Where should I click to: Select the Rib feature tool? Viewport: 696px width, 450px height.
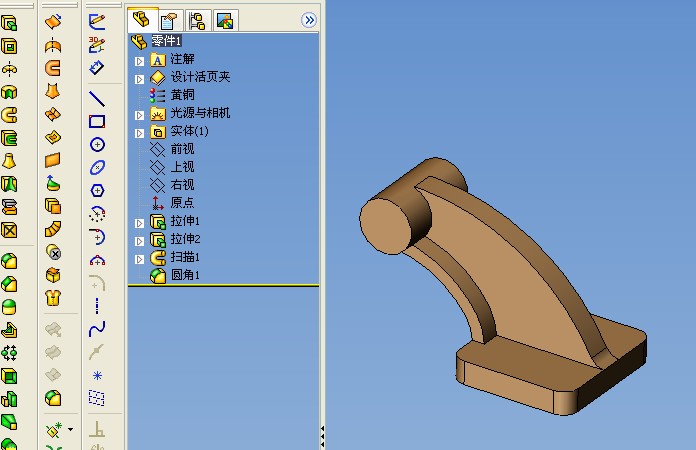click(9, 330)
